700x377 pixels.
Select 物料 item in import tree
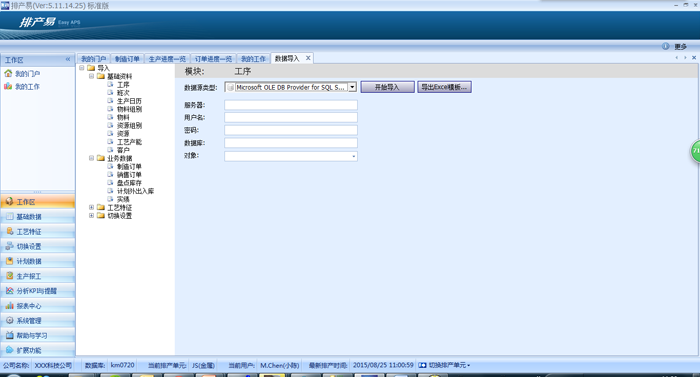click(123, 117)
